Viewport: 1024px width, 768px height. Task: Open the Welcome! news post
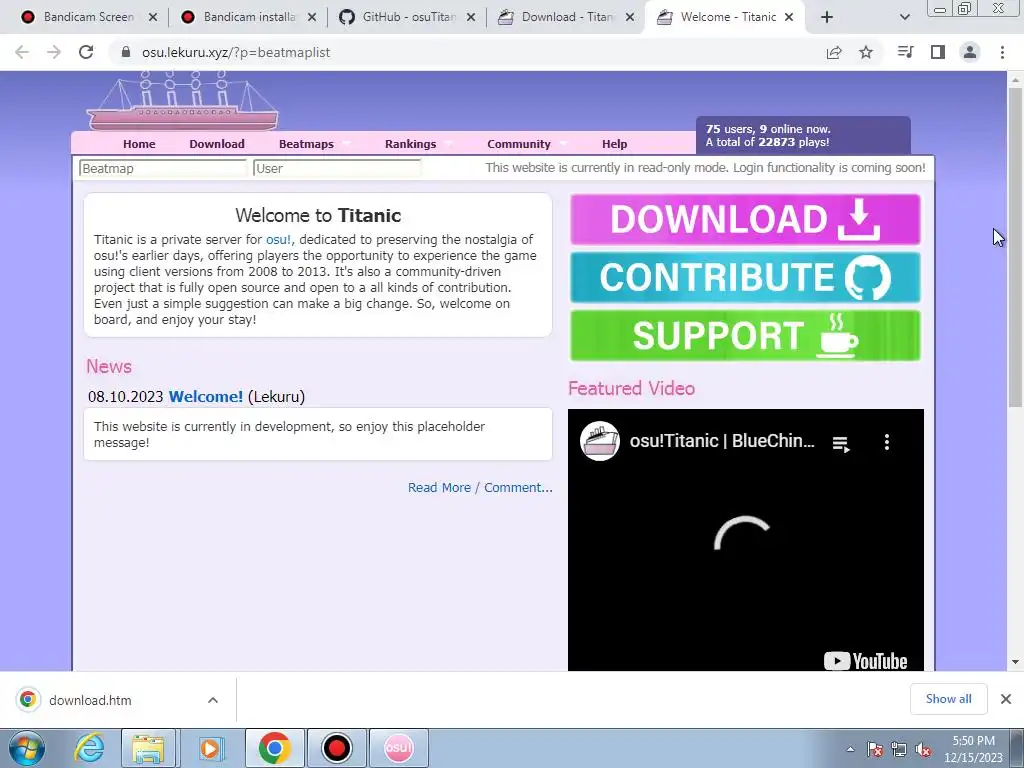pyautogui.click(x=206, y=396)
